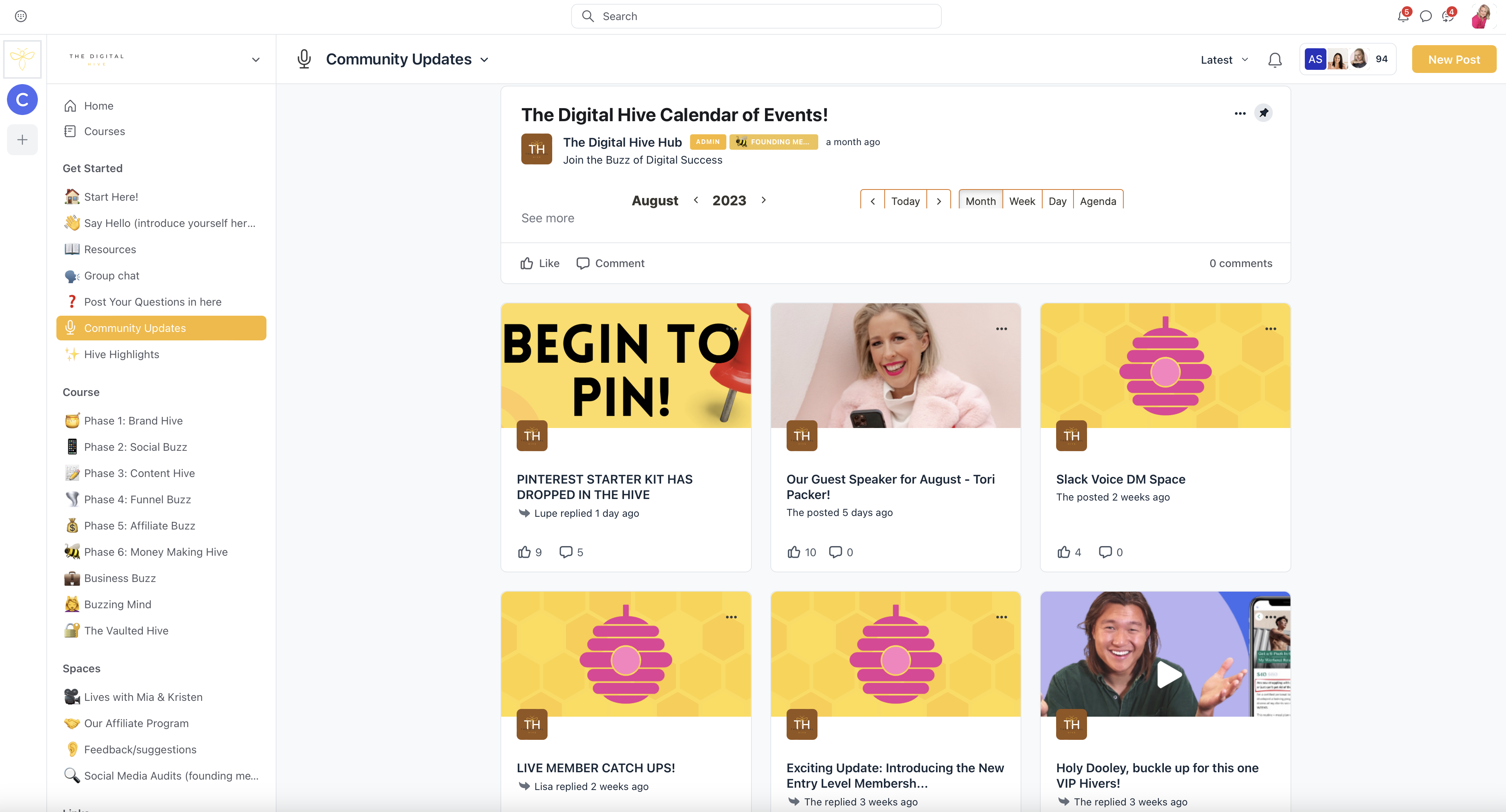Open BEGIN TO PIN thumbnail image

[626, 366]
